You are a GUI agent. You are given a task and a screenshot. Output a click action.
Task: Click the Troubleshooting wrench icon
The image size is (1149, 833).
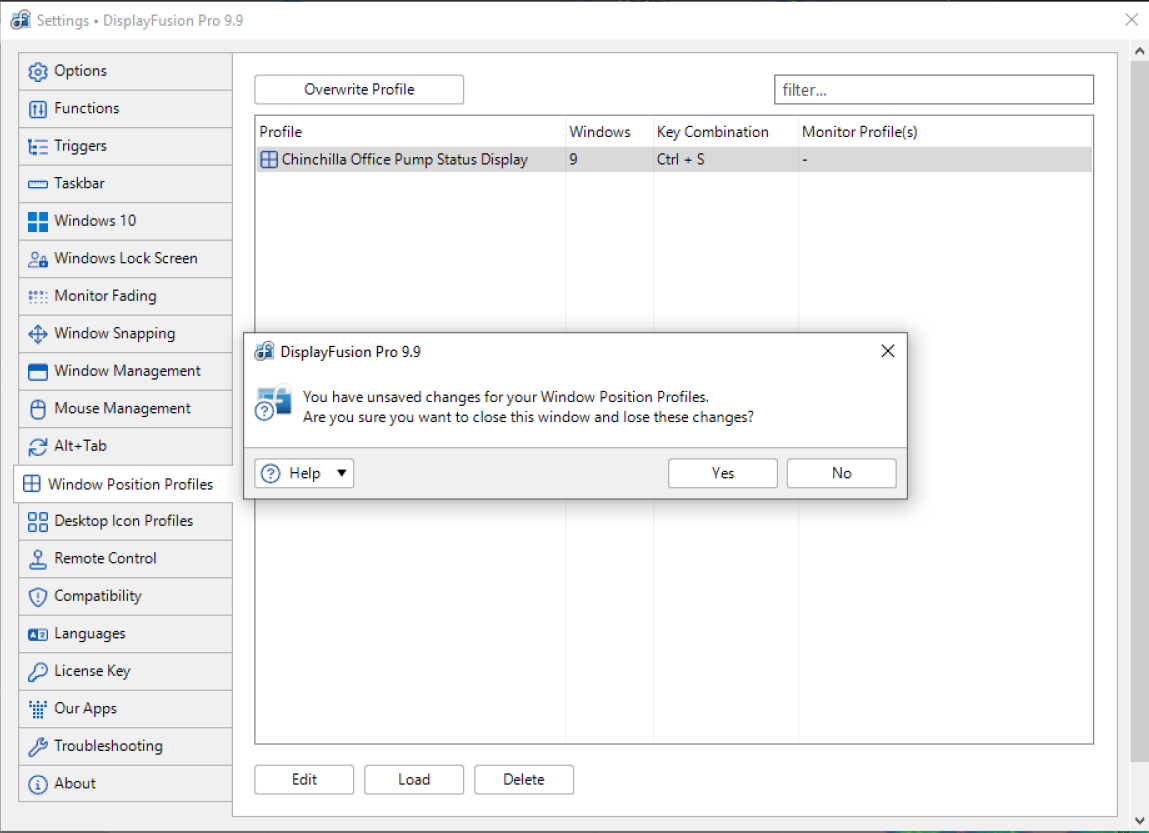point(38,747)
